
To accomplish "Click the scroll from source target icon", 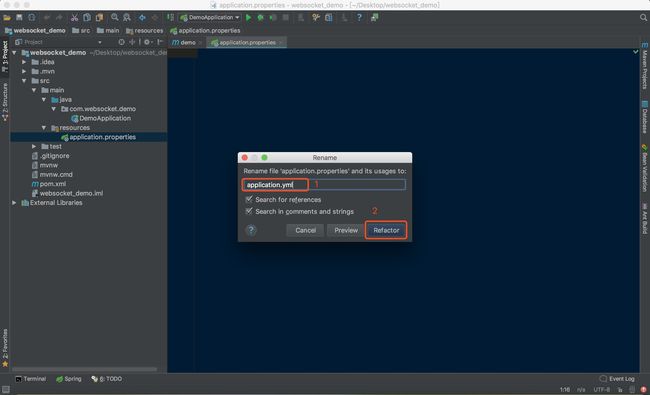I will click(x=121, y=42).
